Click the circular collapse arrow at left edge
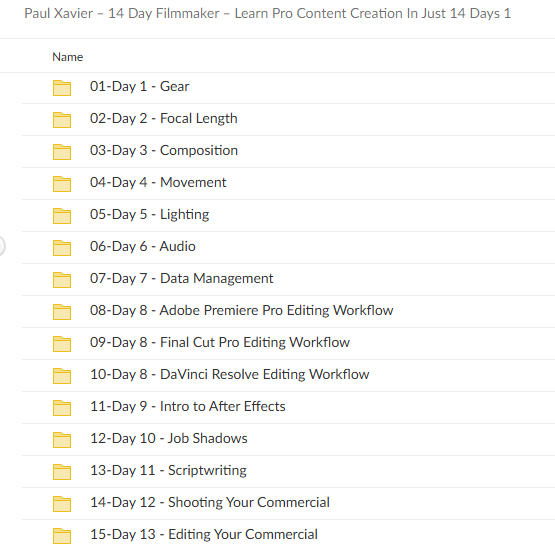 click(x=1, y=246)
